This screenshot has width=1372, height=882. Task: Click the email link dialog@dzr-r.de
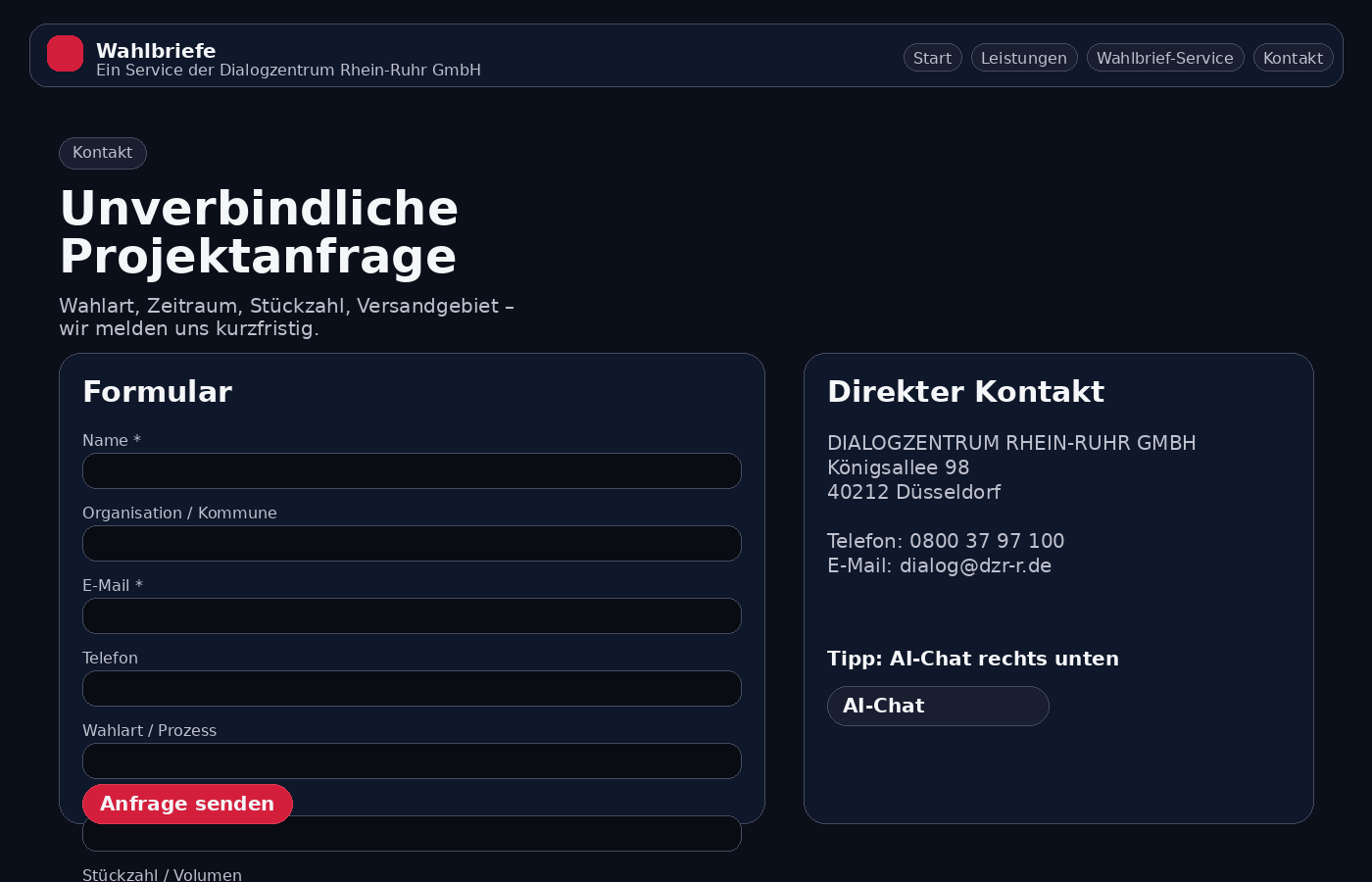click(975, 565)
